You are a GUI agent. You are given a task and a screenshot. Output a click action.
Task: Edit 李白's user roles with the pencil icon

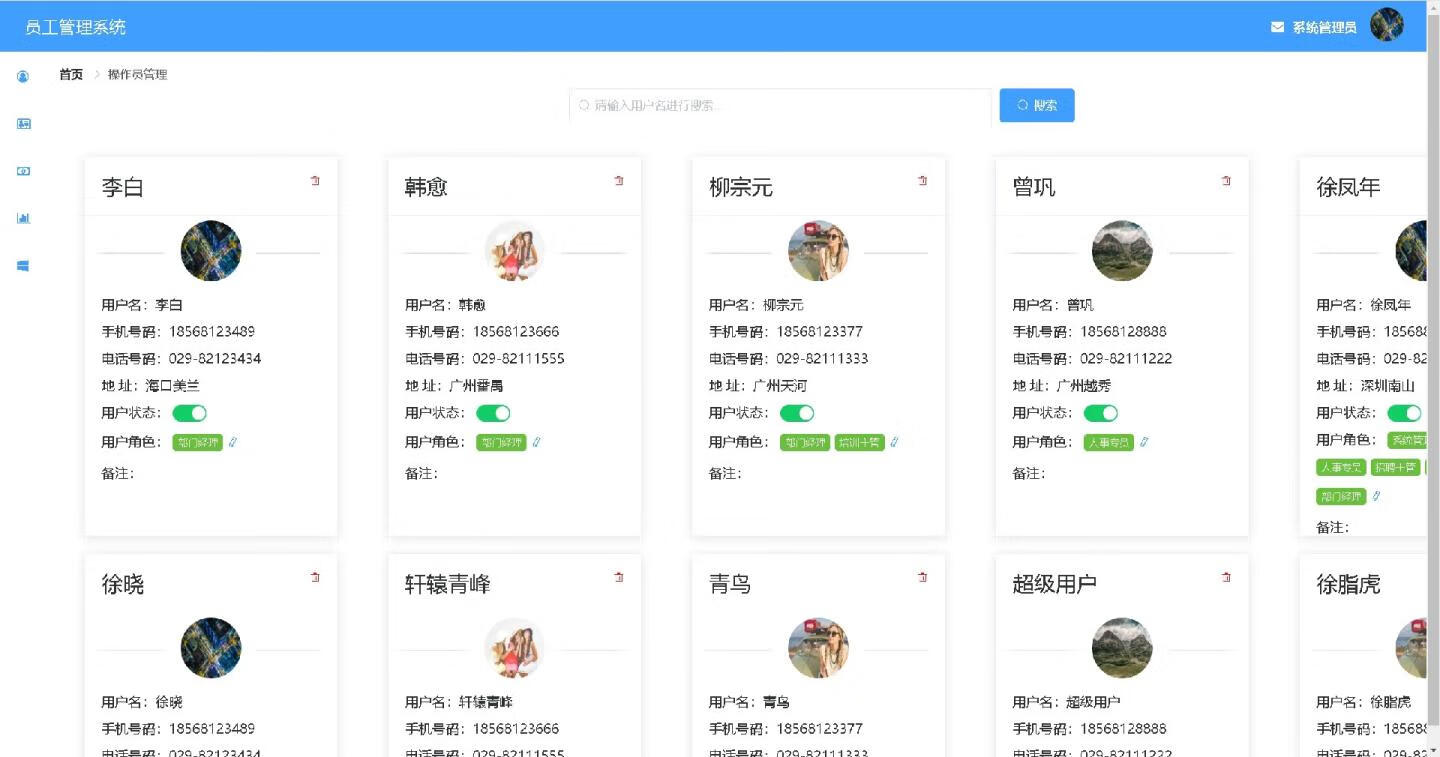coord(233,442)
